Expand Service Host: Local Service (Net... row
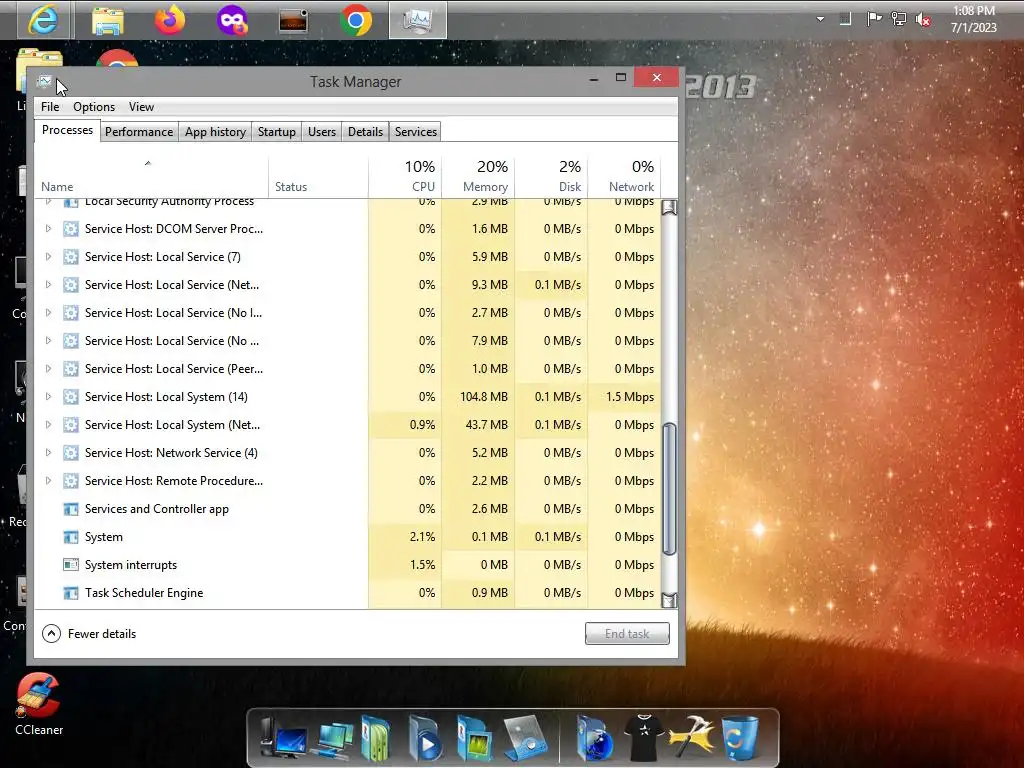 tap(48, 285)
